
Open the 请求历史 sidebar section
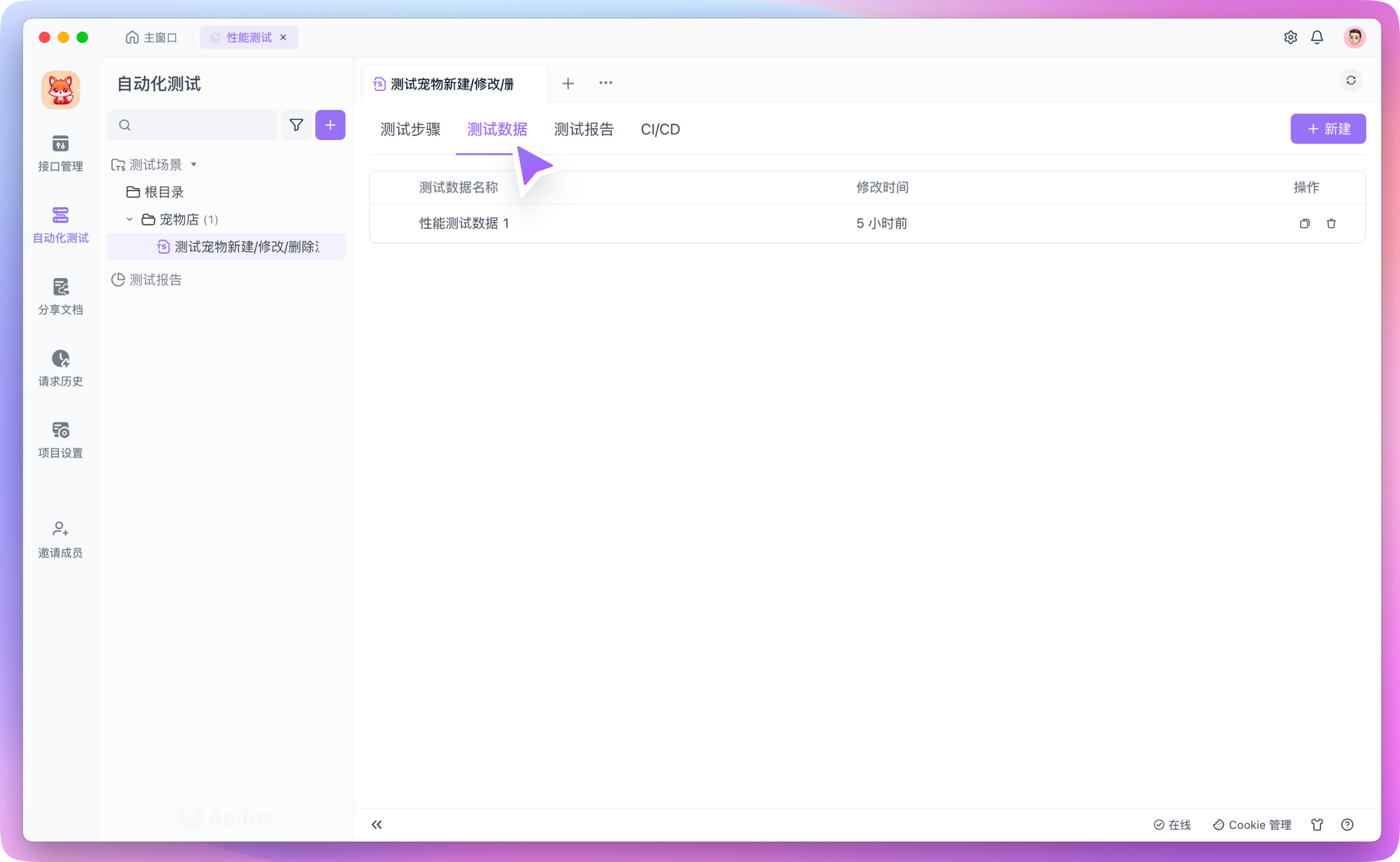click(x=60, y=369)
